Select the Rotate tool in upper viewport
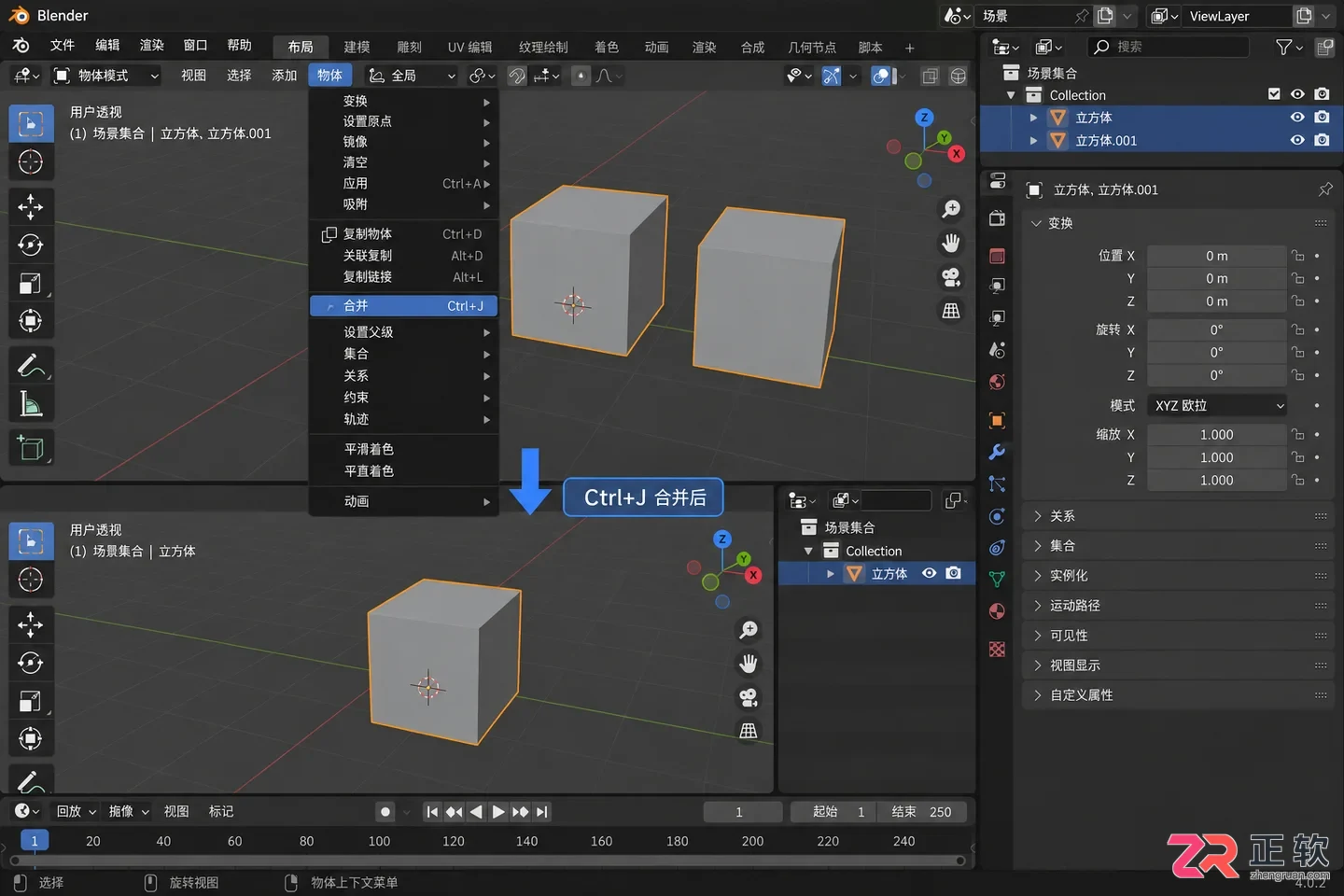 31,245
